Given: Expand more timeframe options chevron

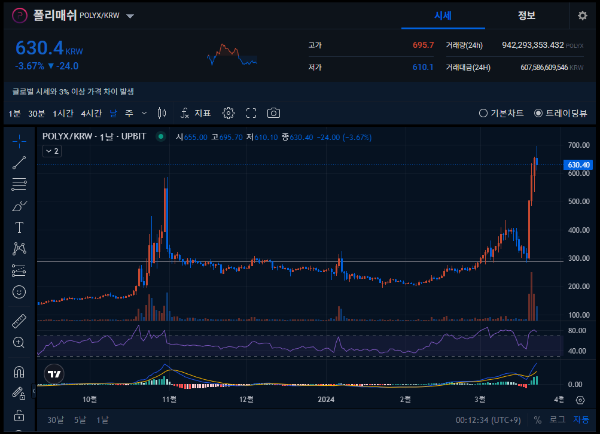Looking at the screenshot, I should coord(144,113).
